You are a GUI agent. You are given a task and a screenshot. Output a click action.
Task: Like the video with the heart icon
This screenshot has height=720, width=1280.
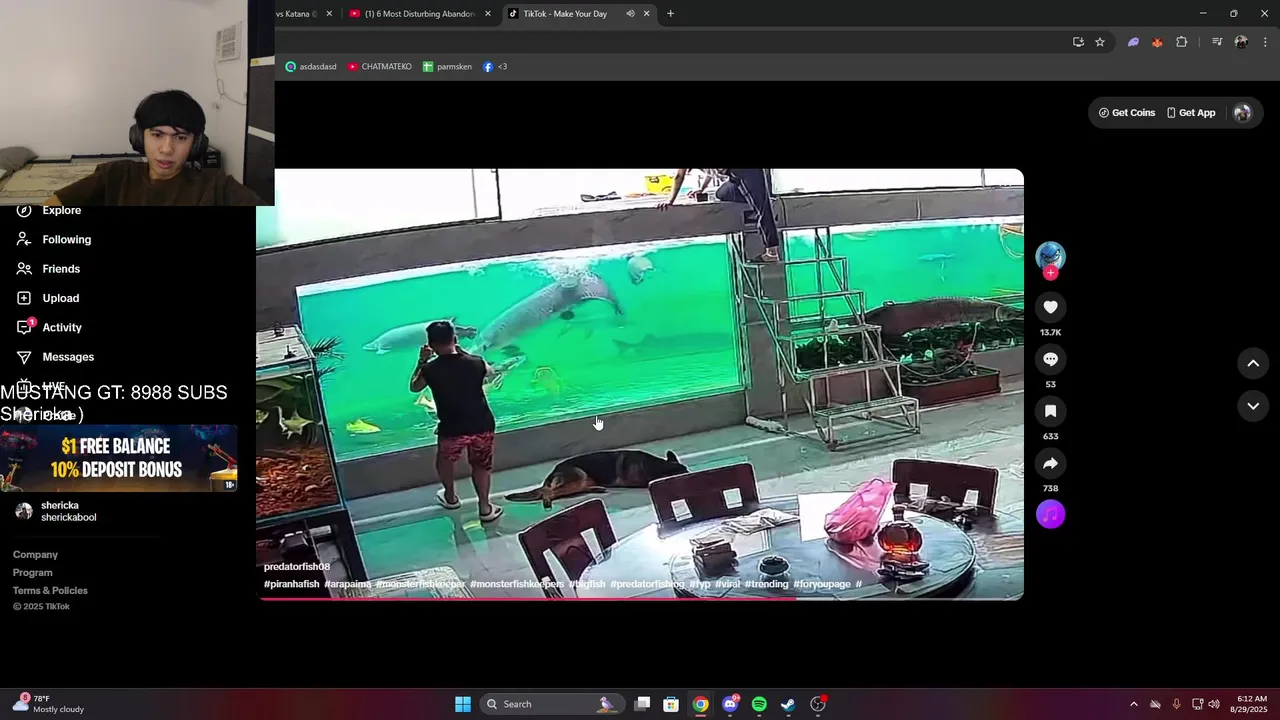tap(1050, 307)
